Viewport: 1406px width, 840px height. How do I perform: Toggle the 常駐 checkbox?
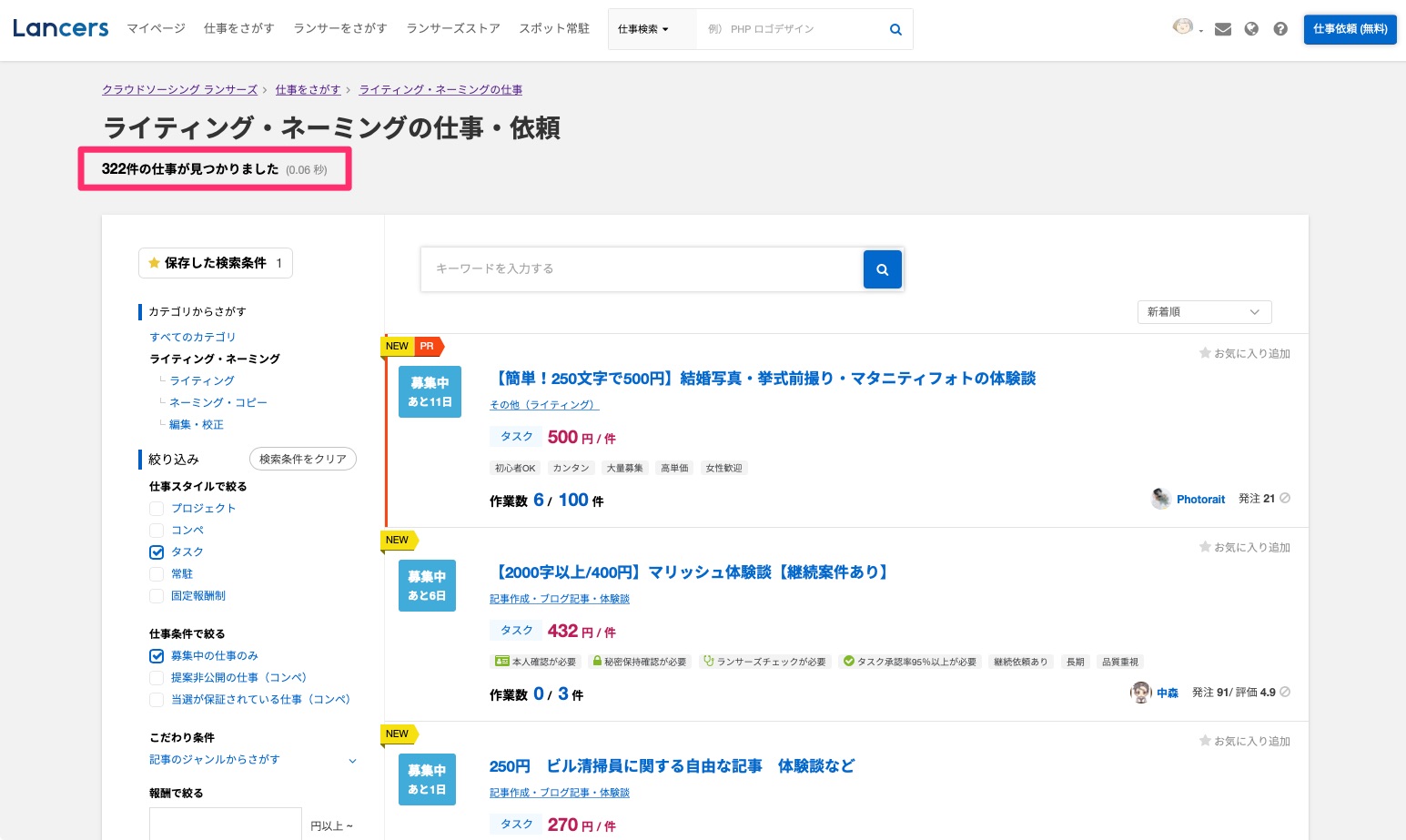point(157,574)
